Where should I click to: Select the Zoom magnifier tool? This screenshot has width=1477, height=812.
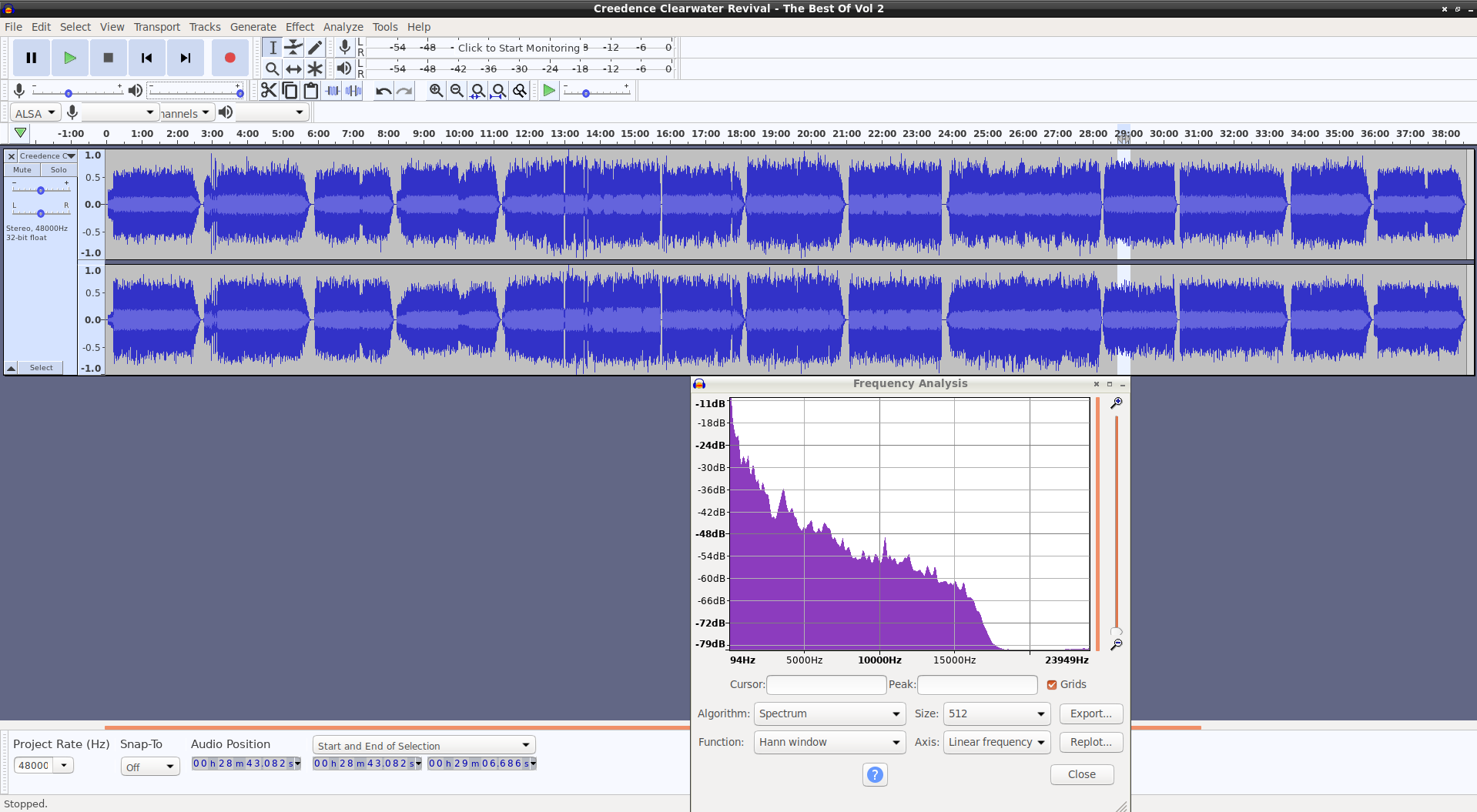click(273, 69)
